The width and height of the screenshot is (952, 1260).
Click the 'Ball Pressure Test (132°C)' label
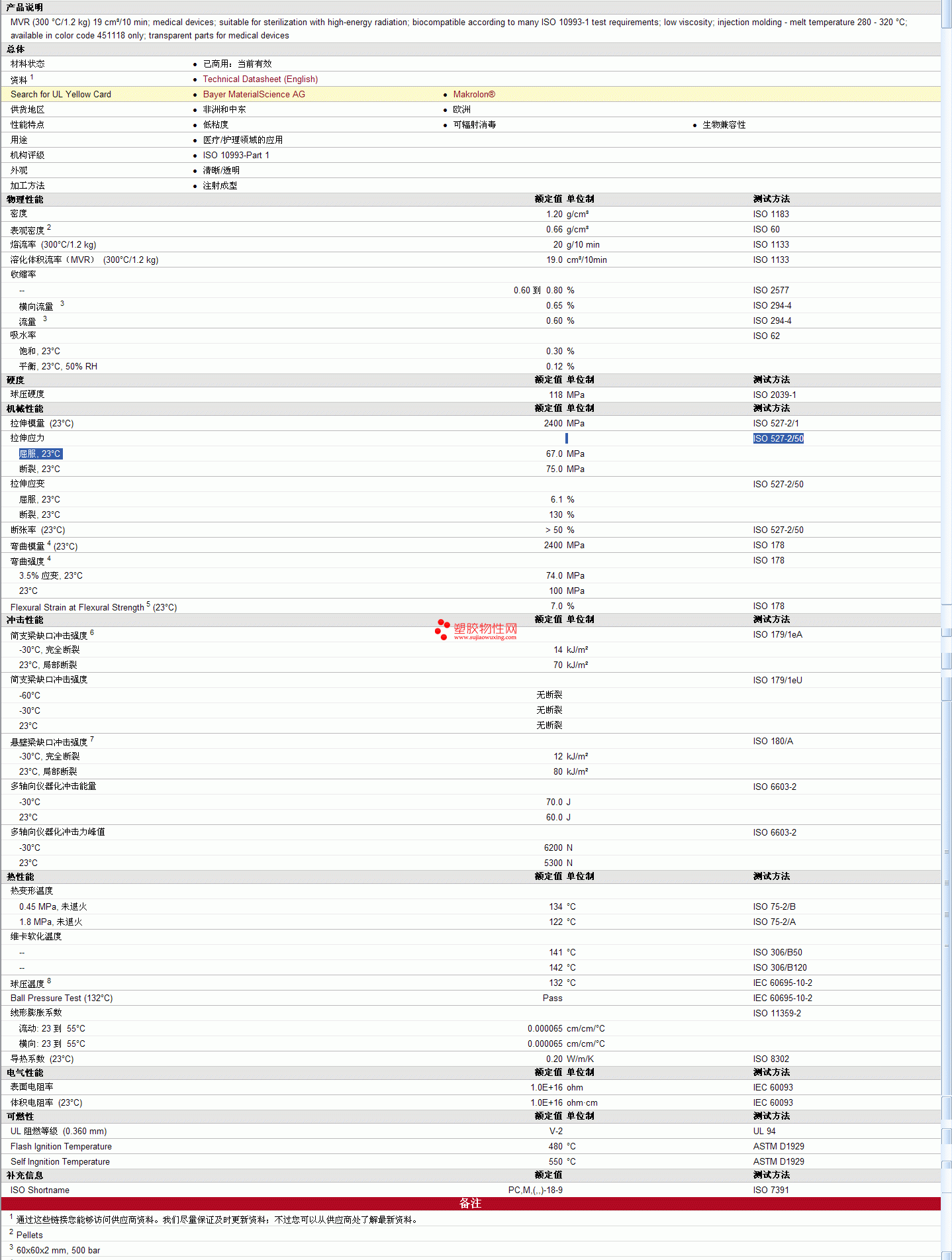(x=62, y=998)
